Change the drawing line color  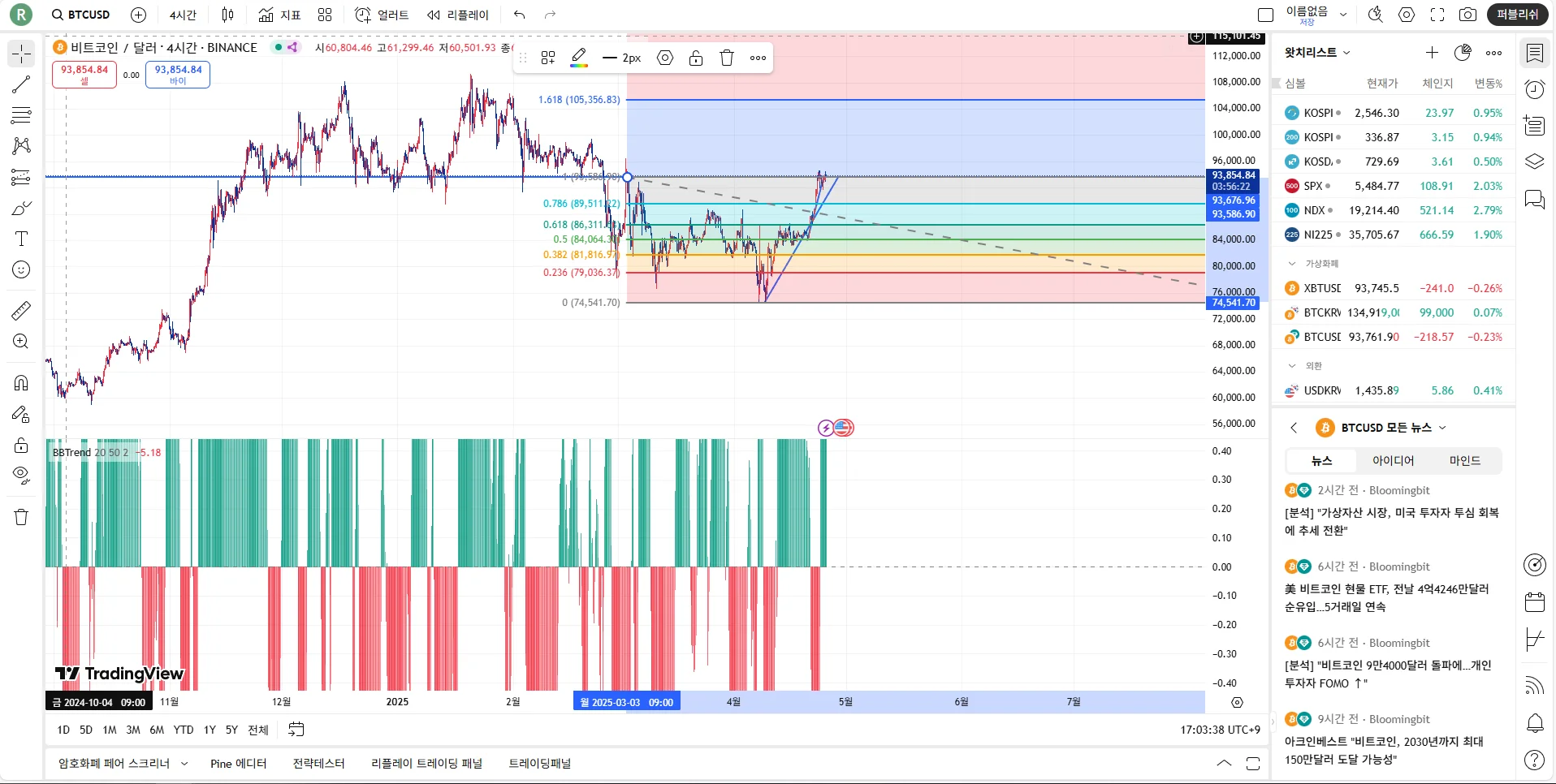[579, 58]
